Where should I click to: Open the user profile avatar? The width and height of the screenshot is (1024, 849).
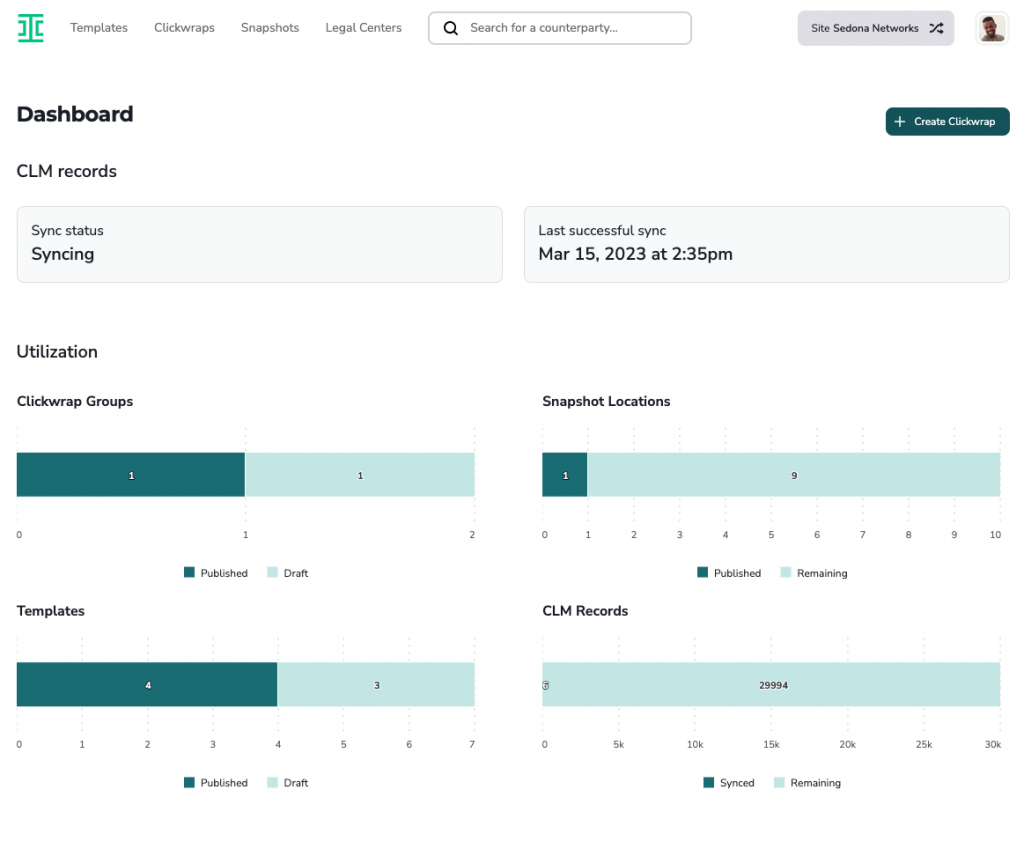[x=992, y=28]
